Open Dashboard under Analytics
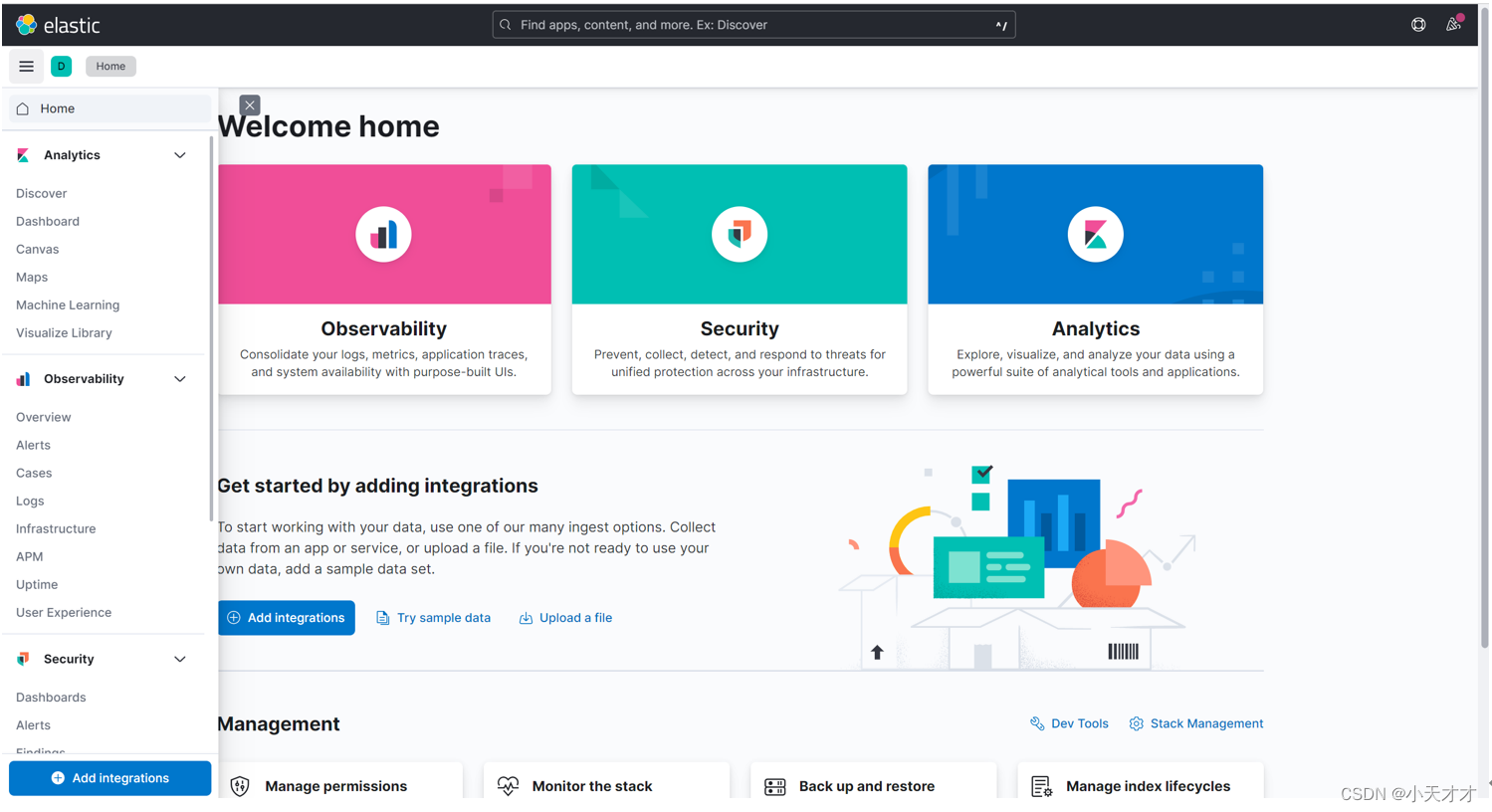 coord(48,221)
